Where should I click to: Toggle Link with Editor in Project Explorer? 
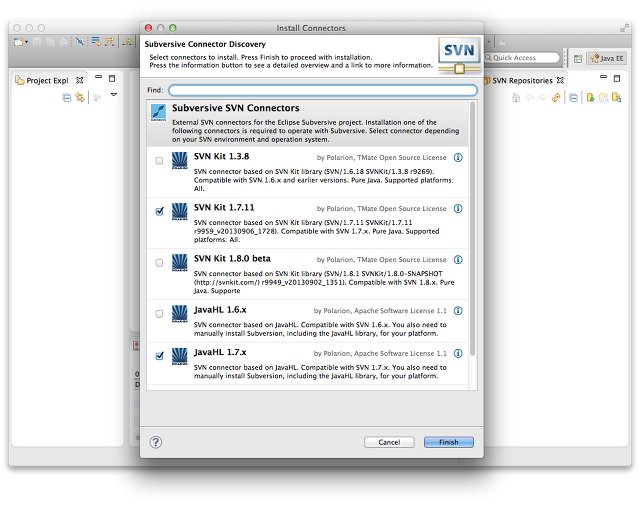pyautogui.click(x=80, y=98)
